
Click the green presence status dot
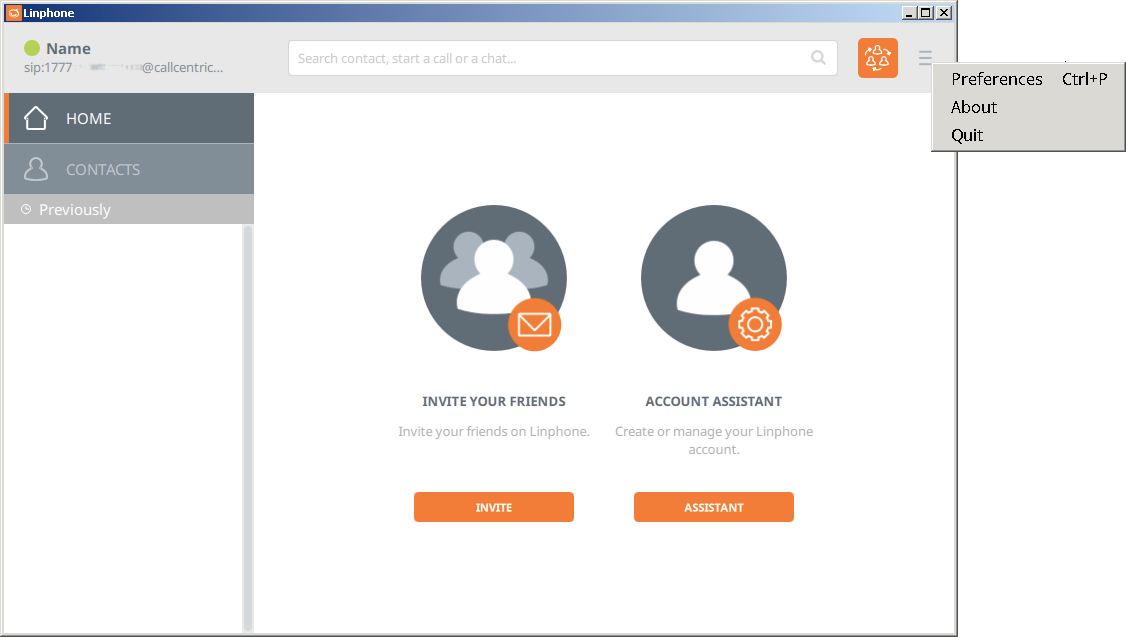point(32,48)
